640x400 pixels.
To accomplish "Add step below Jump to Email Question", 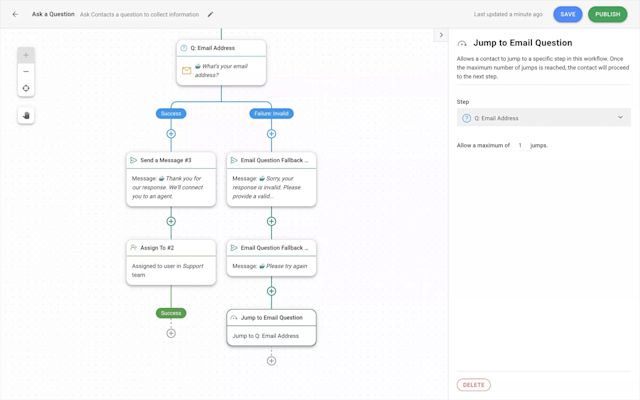I will [x=271, y=361].
